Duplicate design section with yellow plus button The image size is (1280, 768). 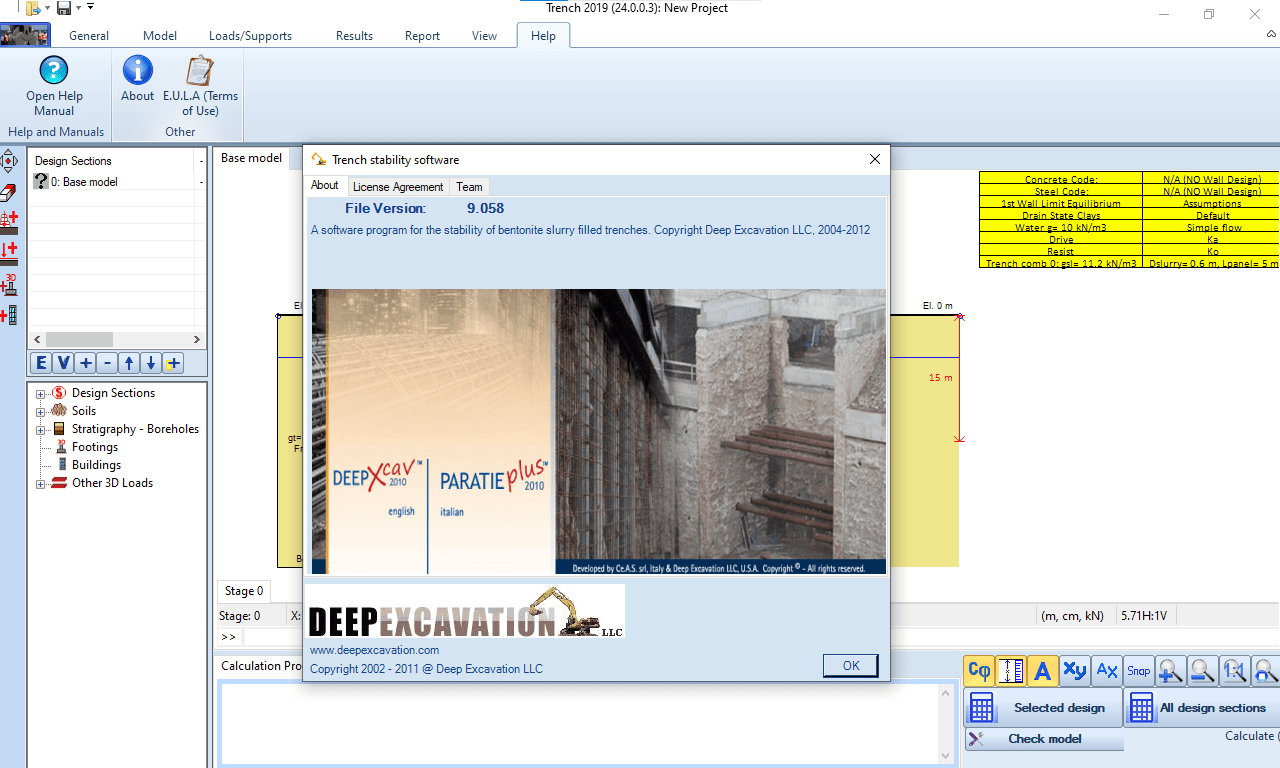[173, 363]
